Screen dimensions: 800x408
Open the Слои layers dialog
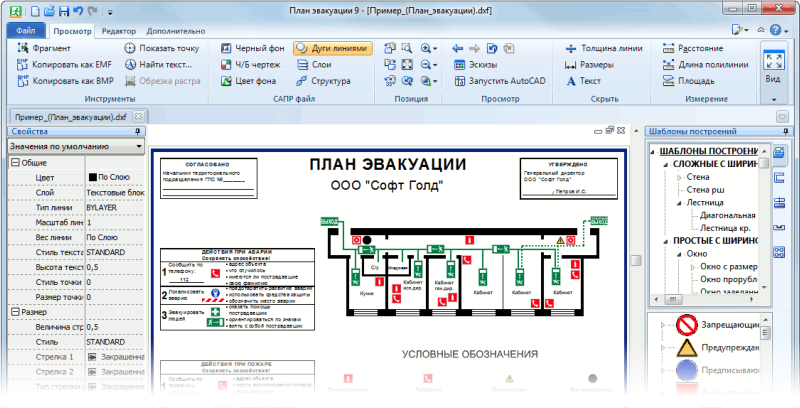click(x=314, y=64)
